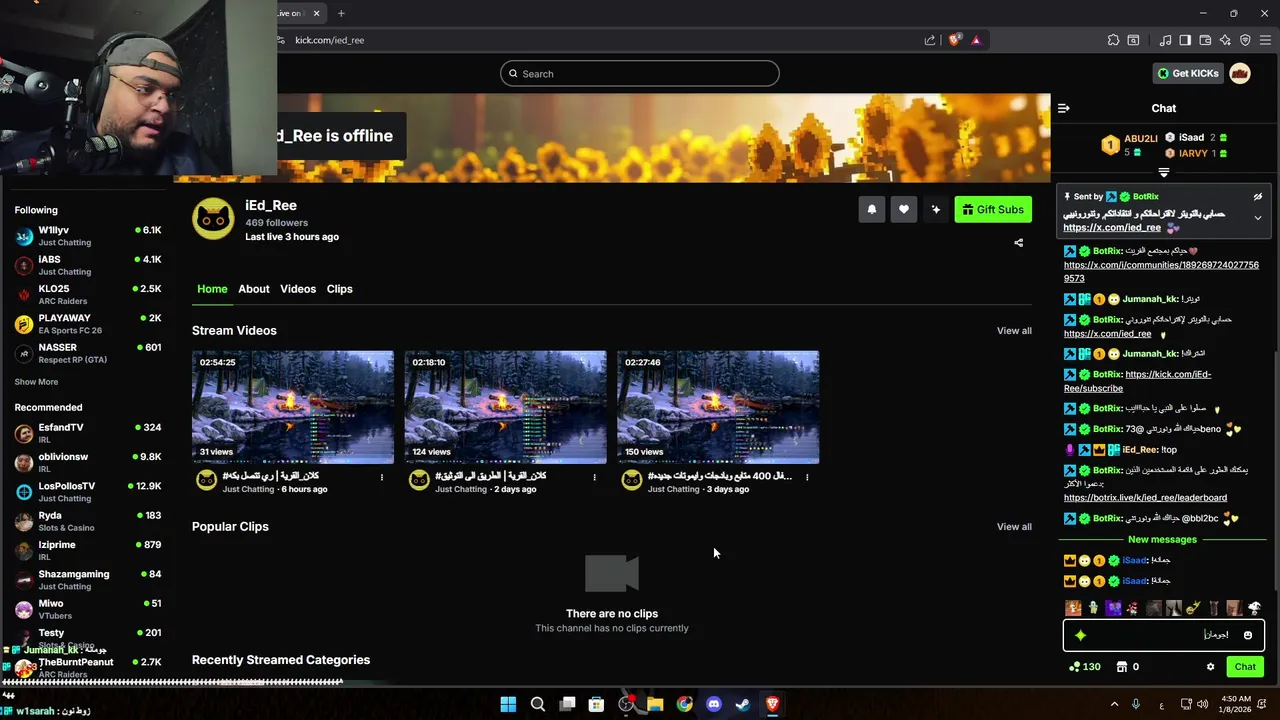Open LosPollosTV in Recommended list
The height and width of the screenshot is (720, 1280).
click(88, 492)
